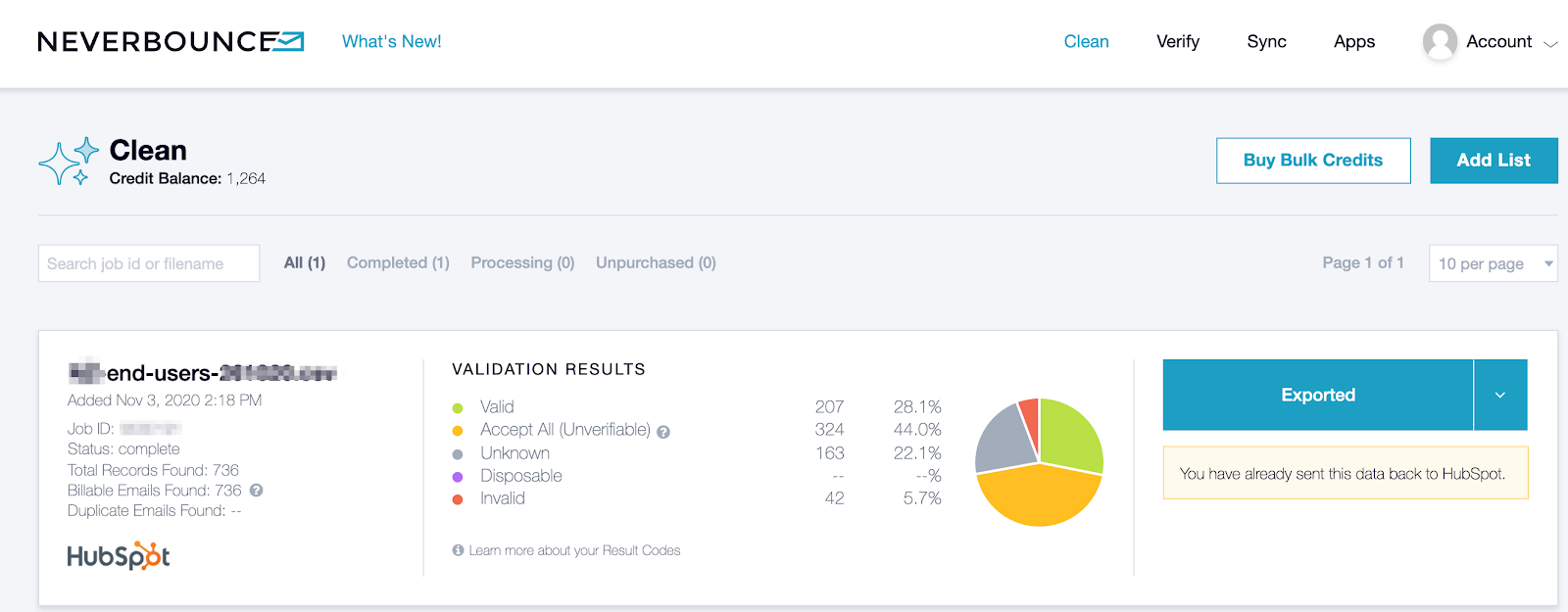Focus the Search job id or filename field
The height and width of the screenshot is (612, 1568).
click(x=149, y=263)
